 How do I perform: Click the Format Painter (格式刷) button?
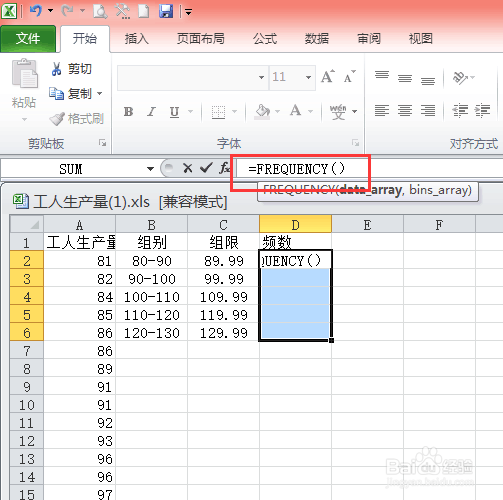77,119
